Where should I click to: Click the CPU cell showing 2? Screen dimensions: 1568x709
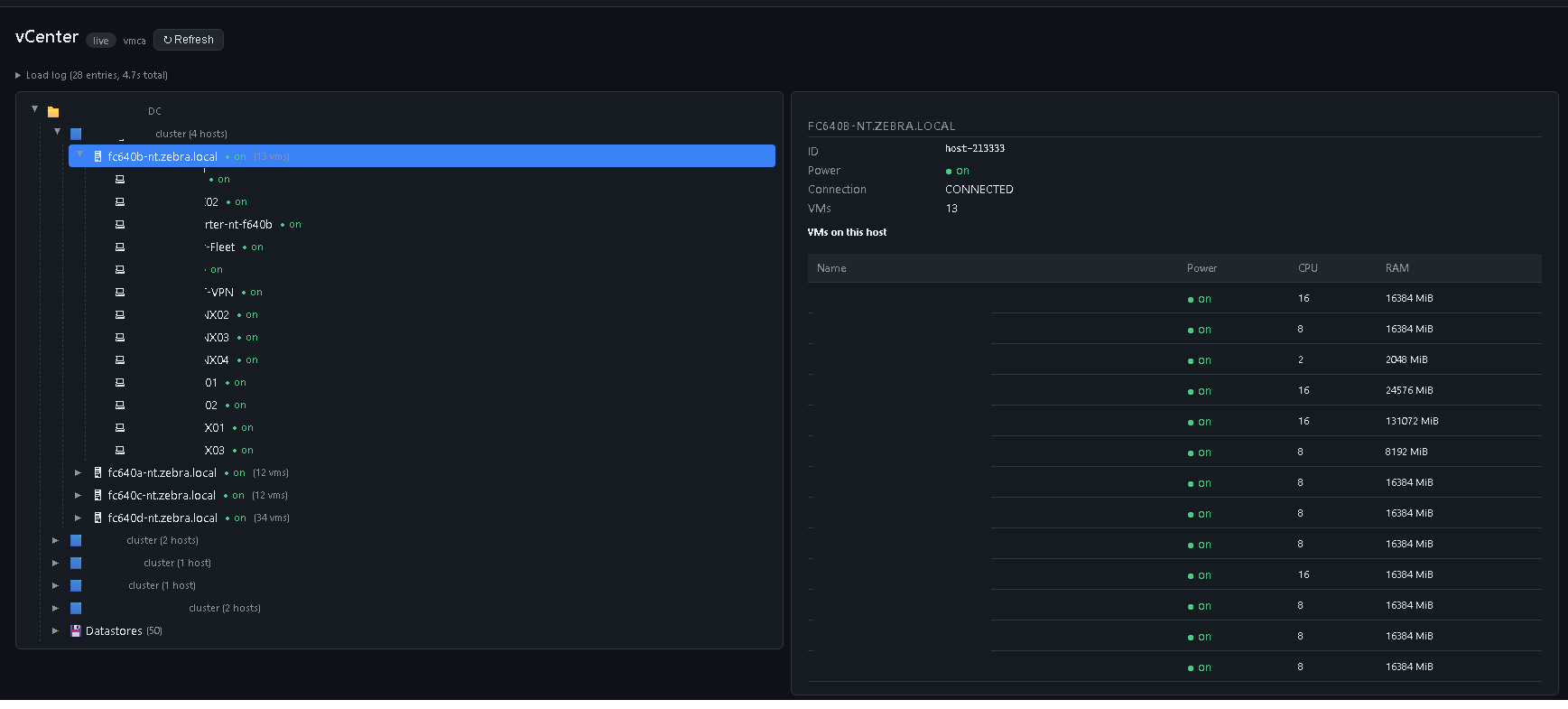(1301, 359)
